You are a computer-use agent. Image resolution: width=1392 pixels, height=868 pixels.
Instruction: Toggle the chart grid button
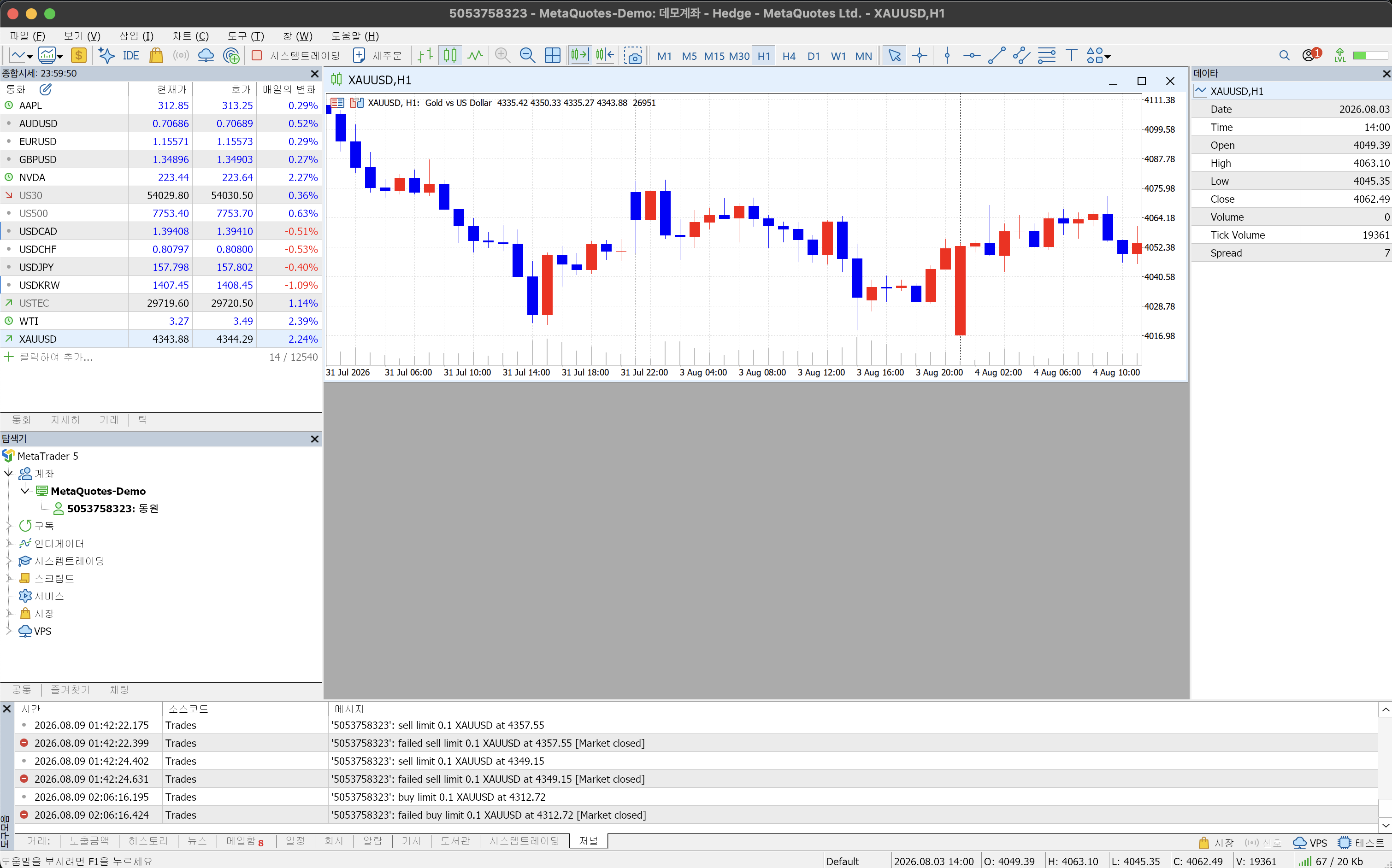pos(553,56)
